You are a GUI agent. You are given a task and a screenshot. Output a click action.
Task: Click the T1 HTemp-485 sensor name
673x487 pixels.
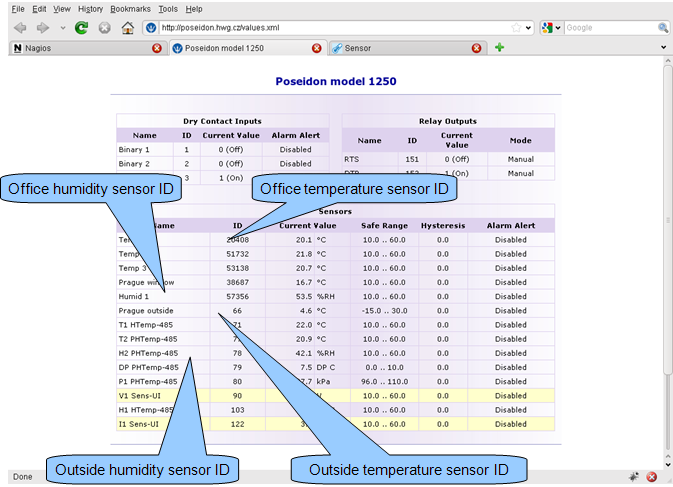(x=146, y=325)
